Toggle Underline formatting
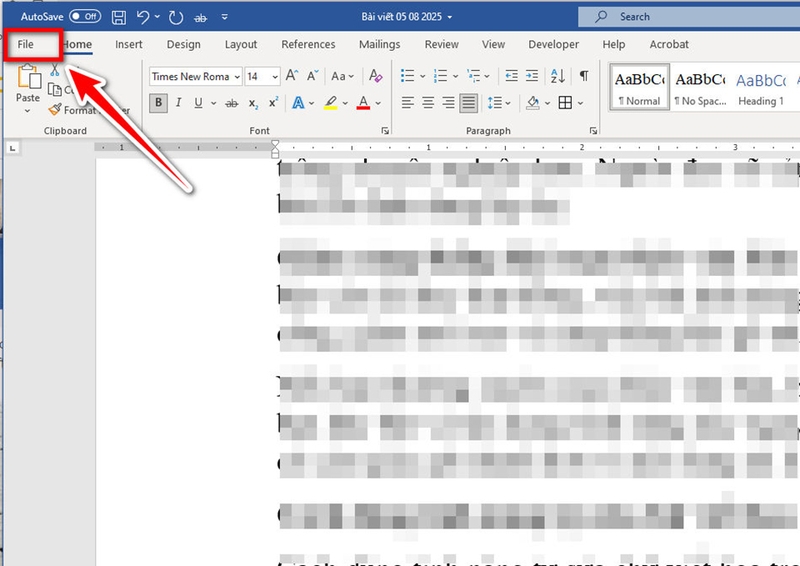This screenshot has height=566, width=800. [198, 103]
